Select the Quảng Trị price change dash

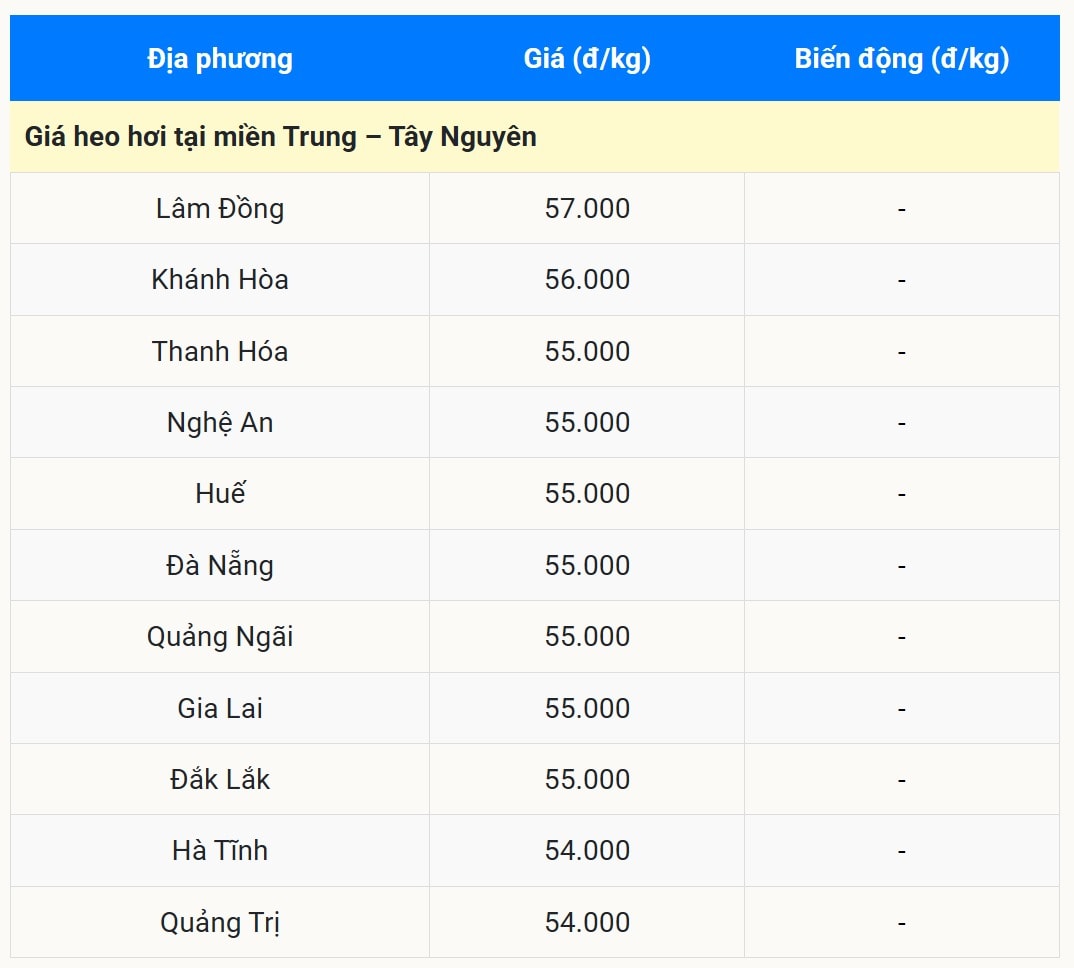pos(901,923)
